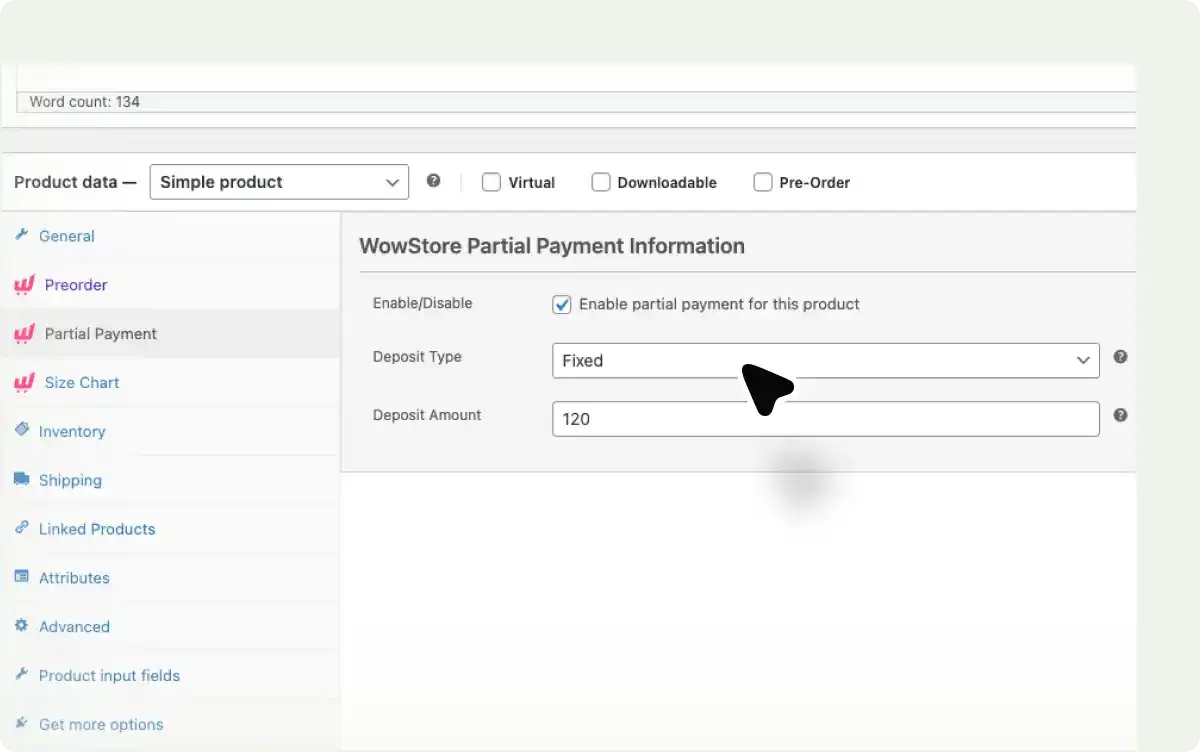Click the Size Chart WowStore icon
Image resolution: width=1200 pixels, height=752 pixels.
tap(23, 382)
